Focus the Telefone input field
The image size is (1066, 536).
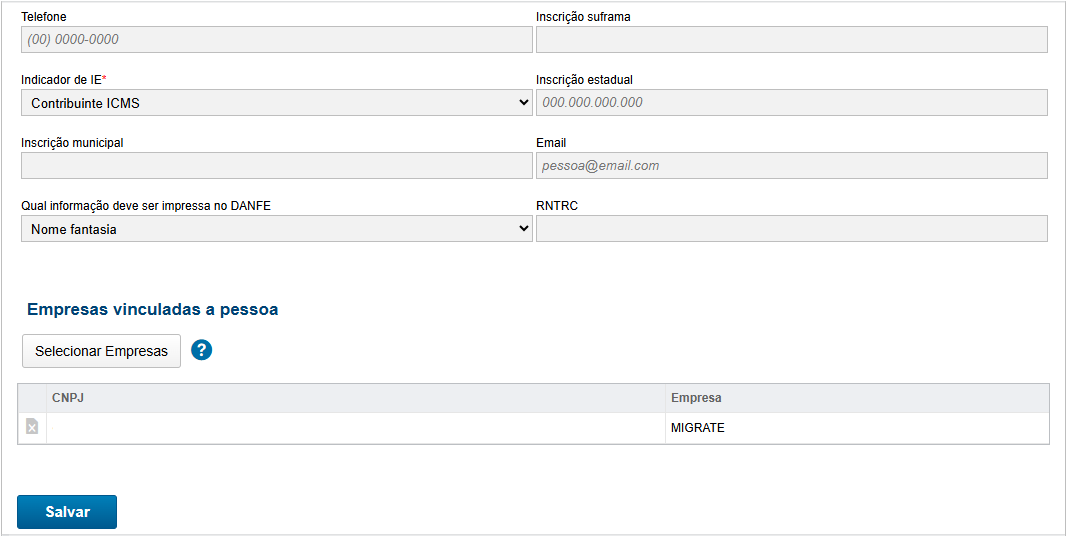point(276,39)
